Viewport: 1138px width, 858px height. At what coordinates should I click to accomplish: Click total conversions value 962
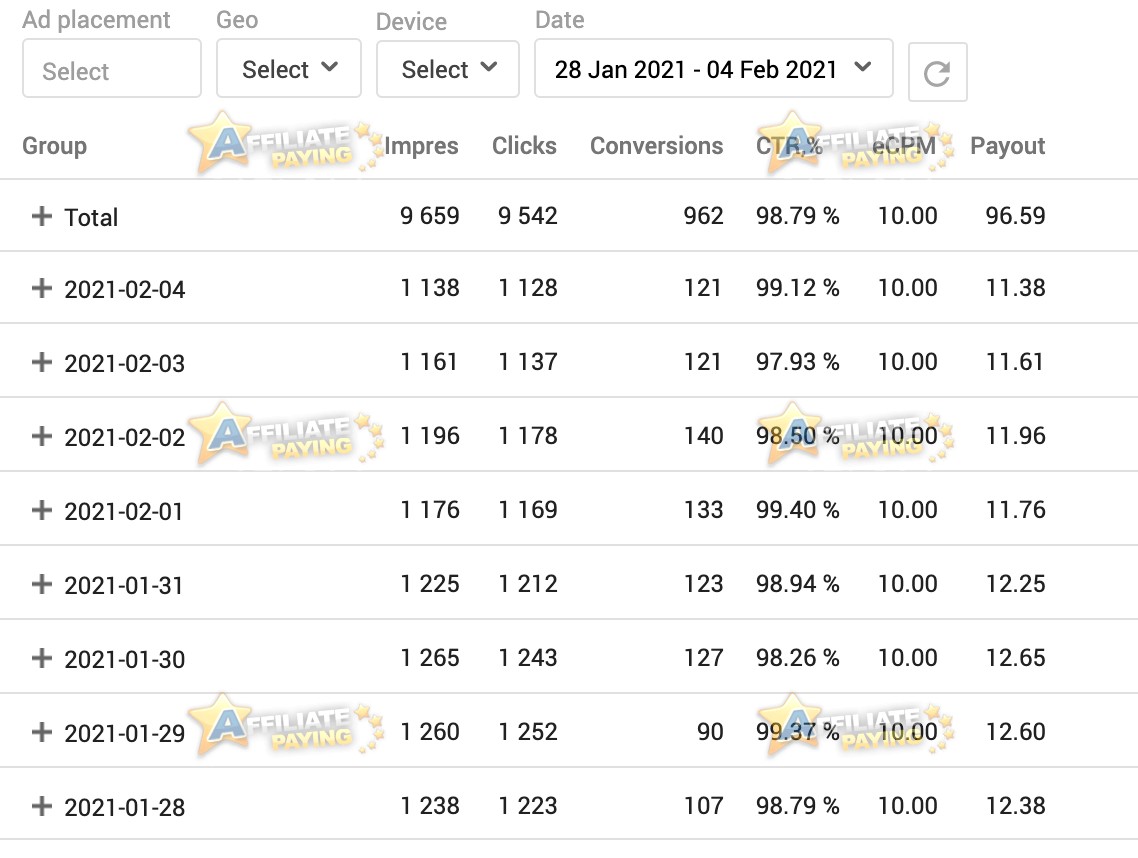pos(703,216)
